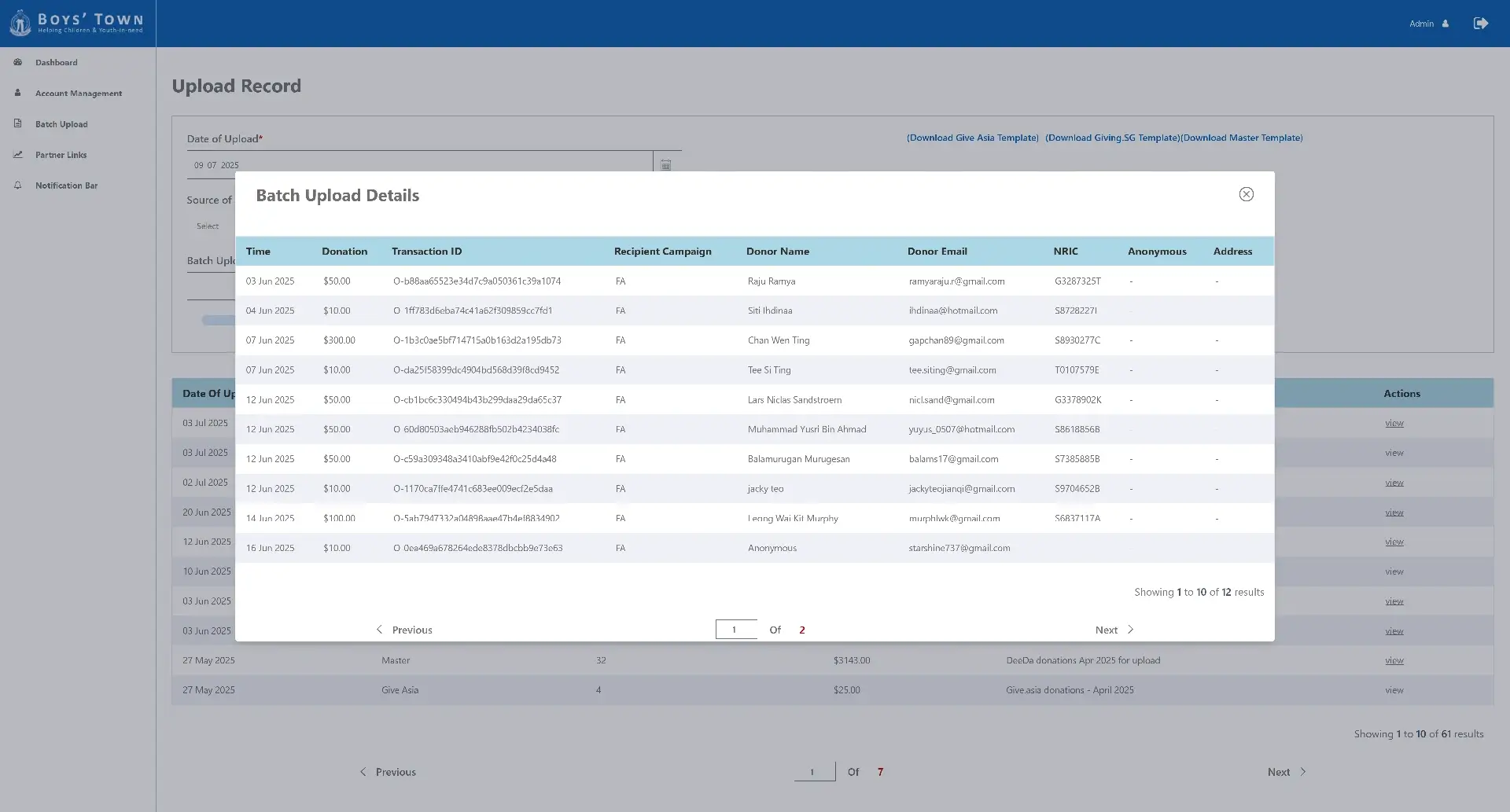Click the Boys' Town logo
The image size is (1510, 812).
point(77,23)
